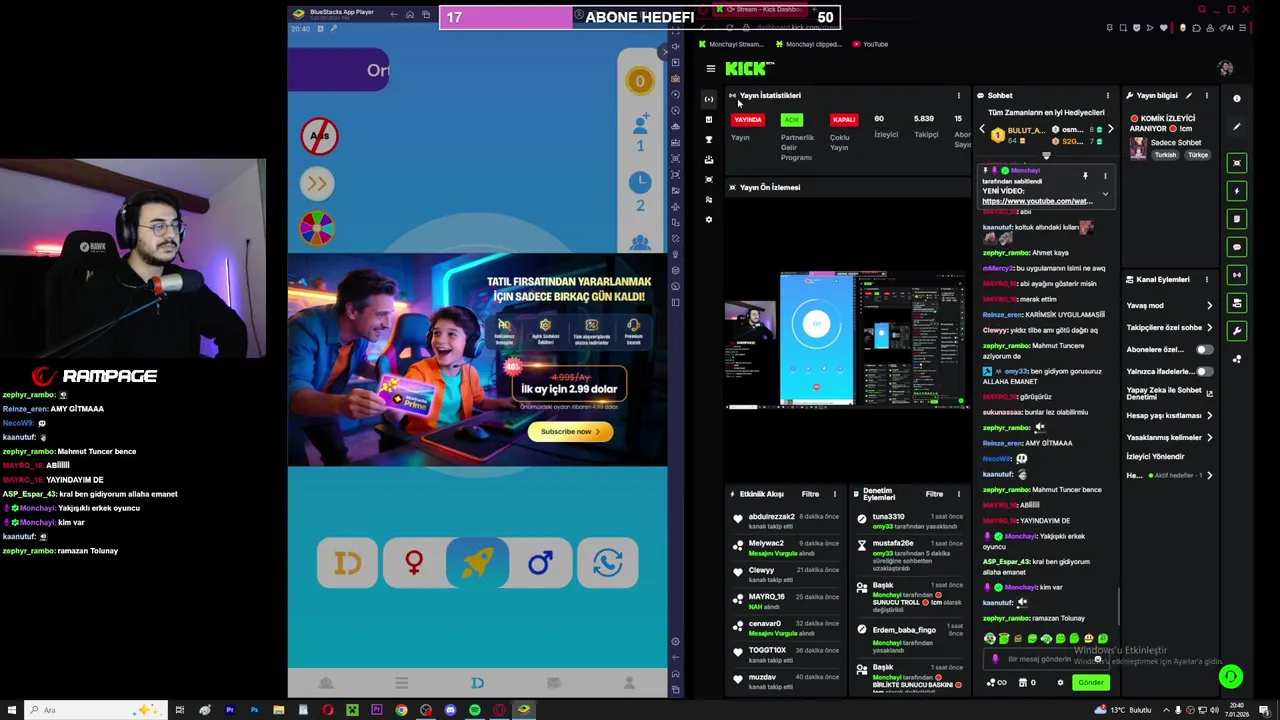Tap the double-arrow skip button in the app

click(317, 183)
